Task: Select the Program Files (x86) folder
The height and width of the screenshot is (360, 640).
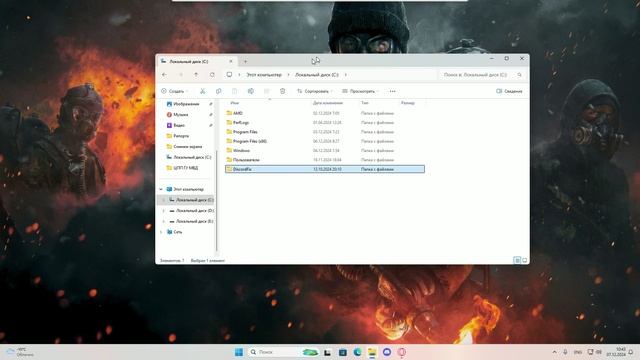Action: 324,141
